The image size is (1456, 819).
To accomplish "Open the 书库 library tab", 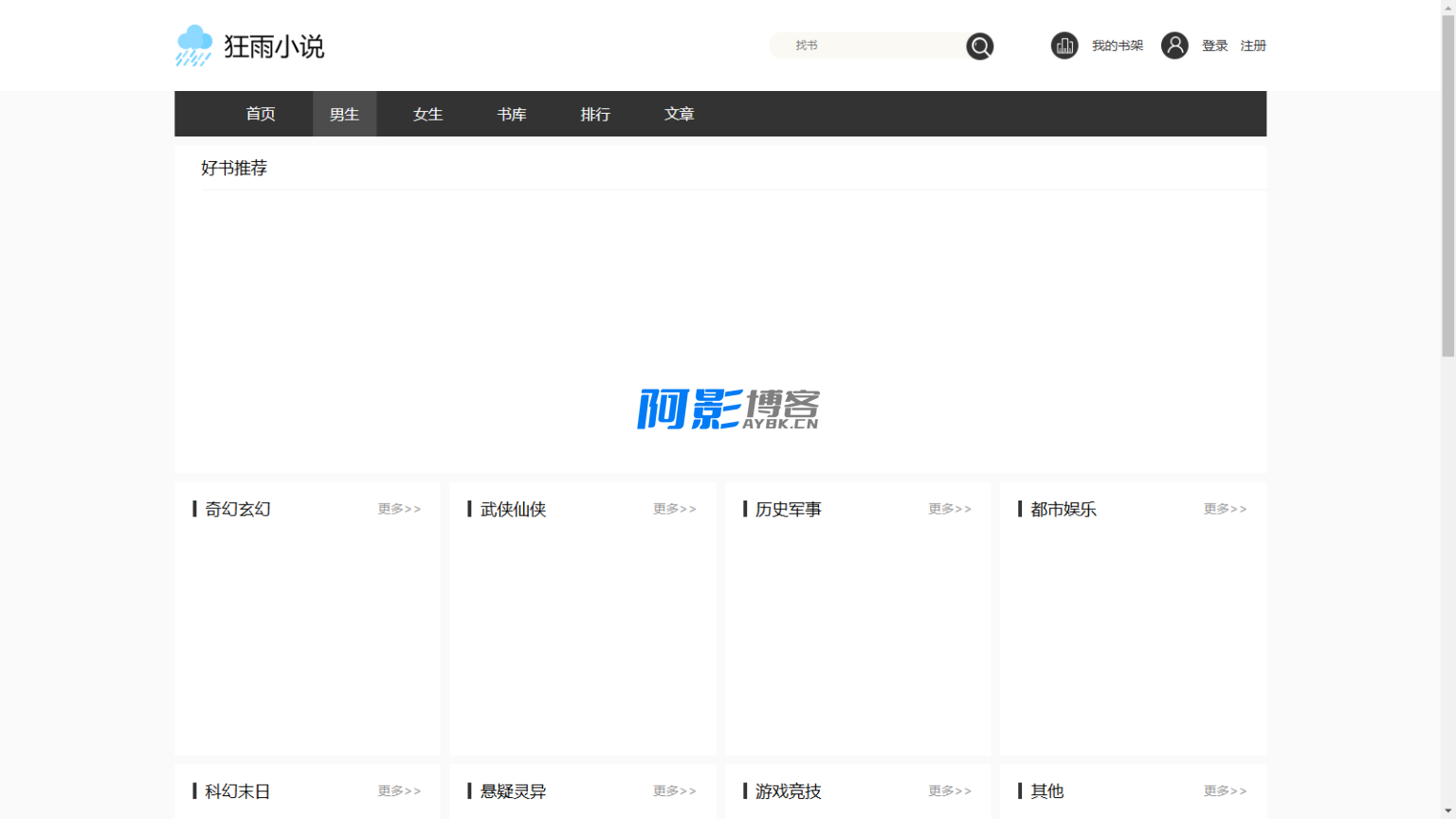I will click(x=511, y=114).
